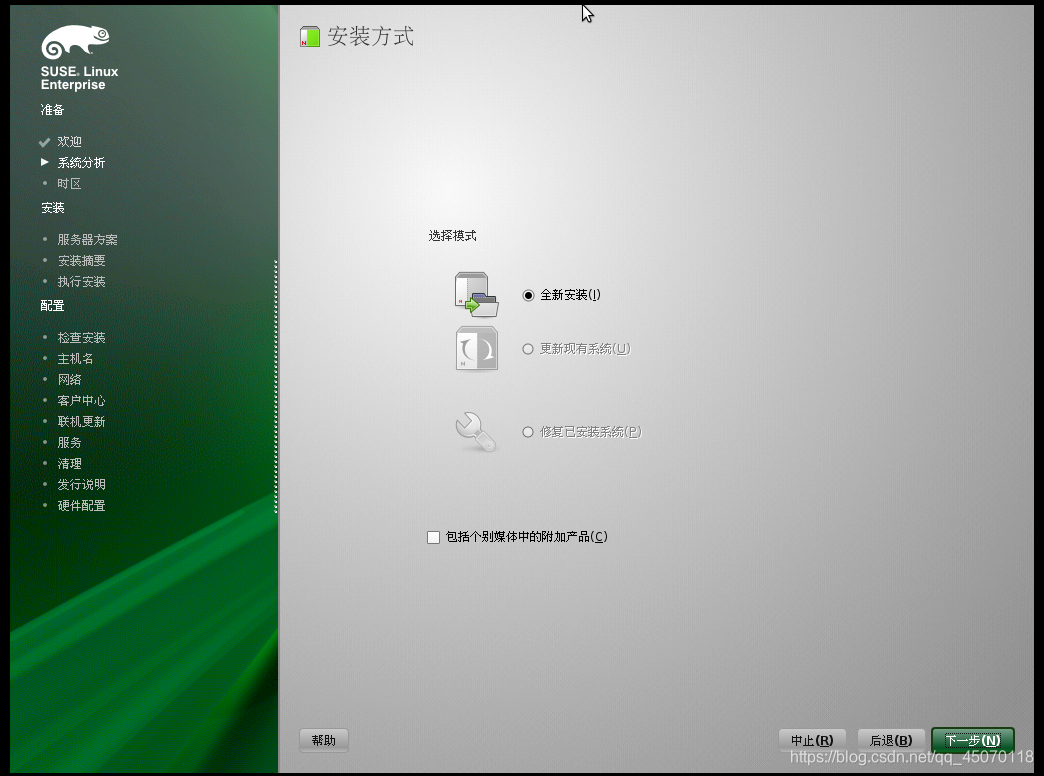Click the 清理 step
This screenshot has width=1044, height=776.
tap(69, 464)
